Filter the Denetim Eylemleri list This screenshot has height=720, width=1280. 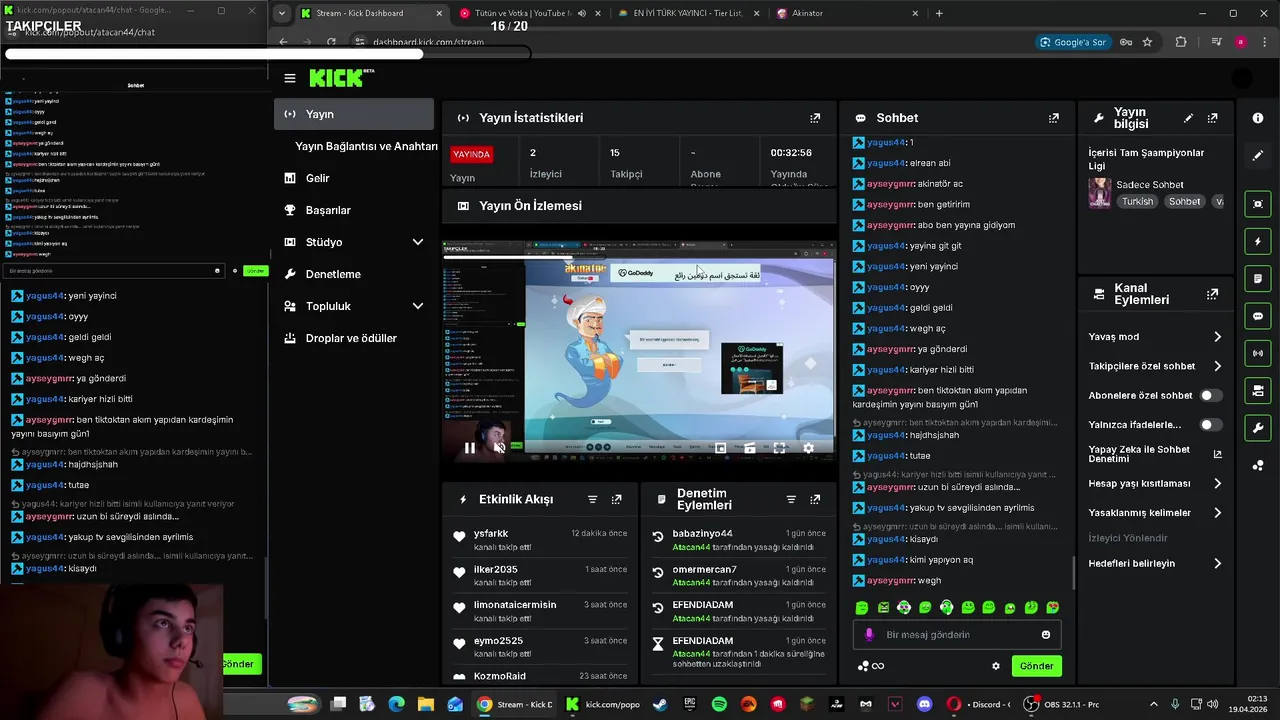[791, 499]
